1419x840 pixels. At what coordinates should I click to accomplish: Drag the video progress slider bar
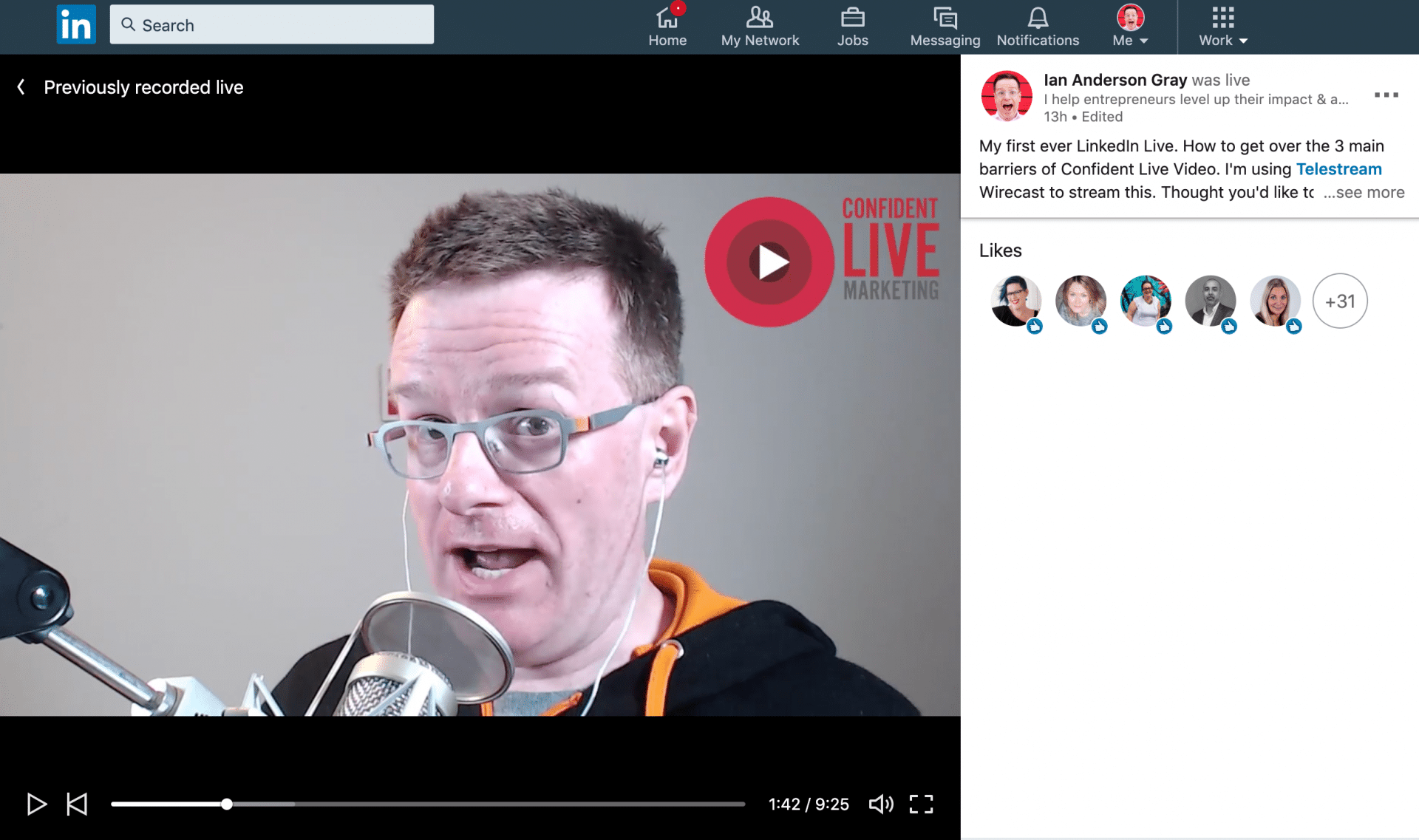coord(226,803)
